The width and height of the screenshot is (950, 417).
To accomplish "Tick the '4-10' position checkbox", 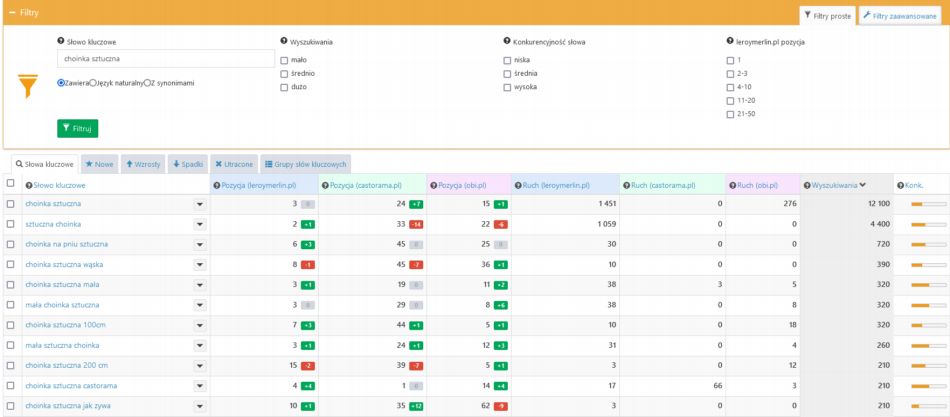I will pyautogui.click(x=729, y=87).
